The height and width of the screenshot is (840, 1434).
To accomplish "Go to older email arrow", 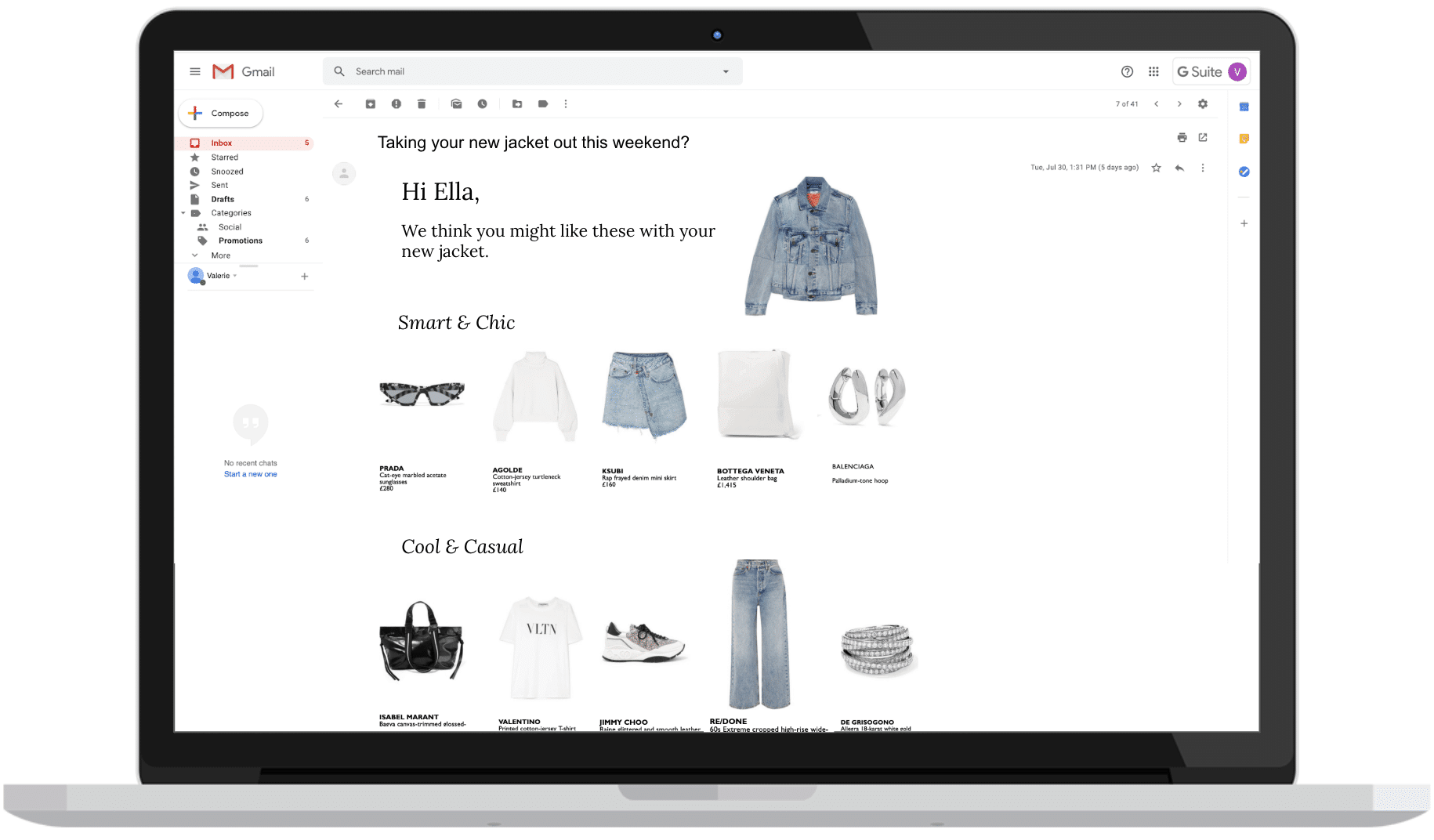I will (x=1179, y=103).
